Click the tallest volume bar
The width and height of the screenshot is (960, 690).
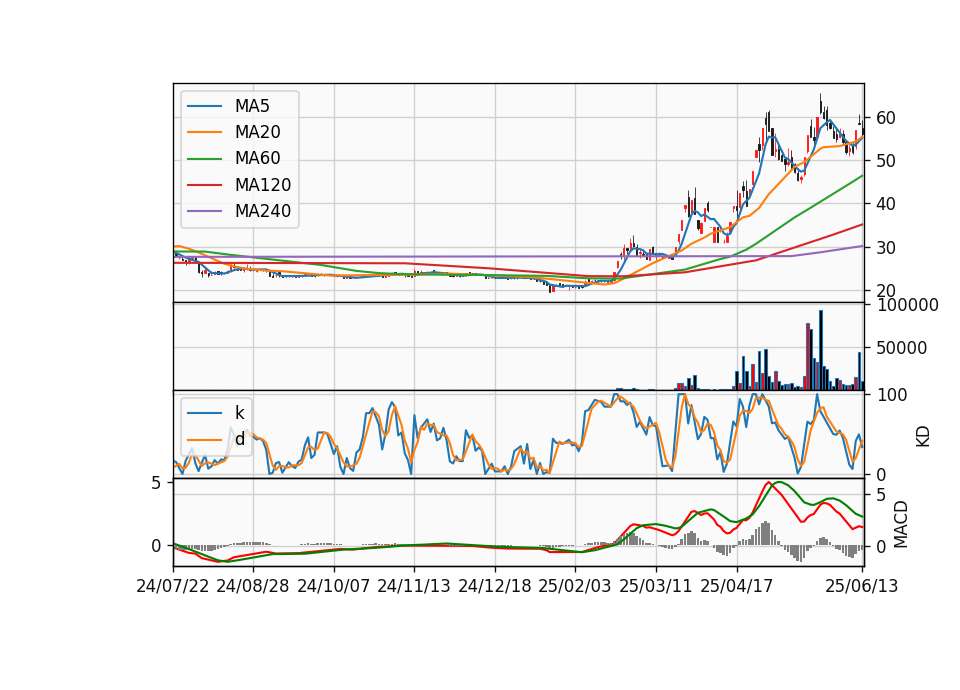pos(821,350)
